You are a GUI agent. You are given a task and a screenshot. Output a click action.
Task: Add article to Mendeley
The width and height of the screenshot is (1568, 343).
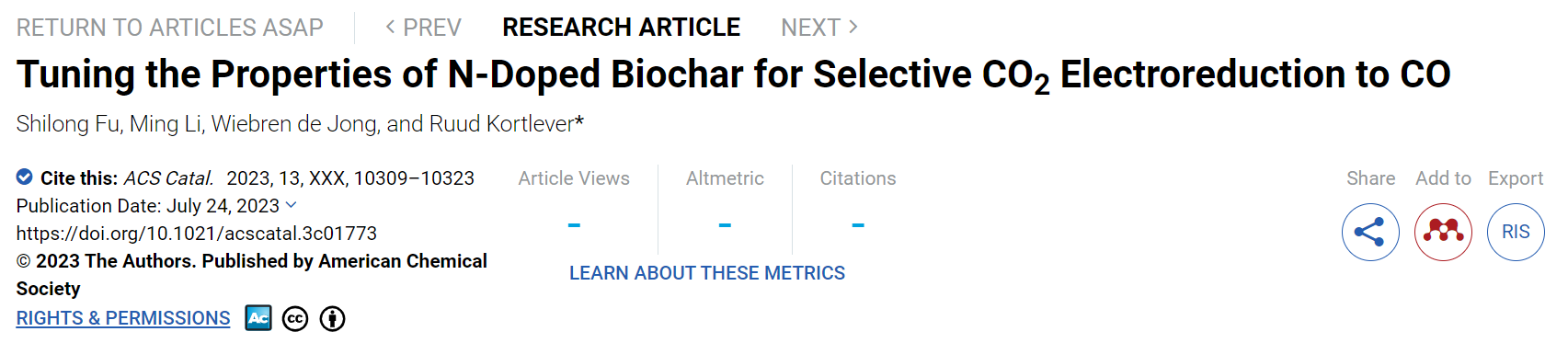point(1443,232)
